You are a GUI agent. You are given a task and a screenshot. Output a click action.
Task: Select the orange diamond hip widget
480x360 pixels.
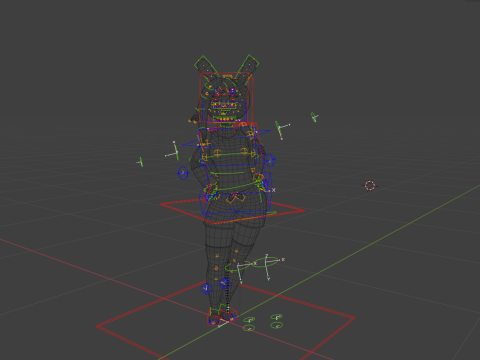pos(235,198)
